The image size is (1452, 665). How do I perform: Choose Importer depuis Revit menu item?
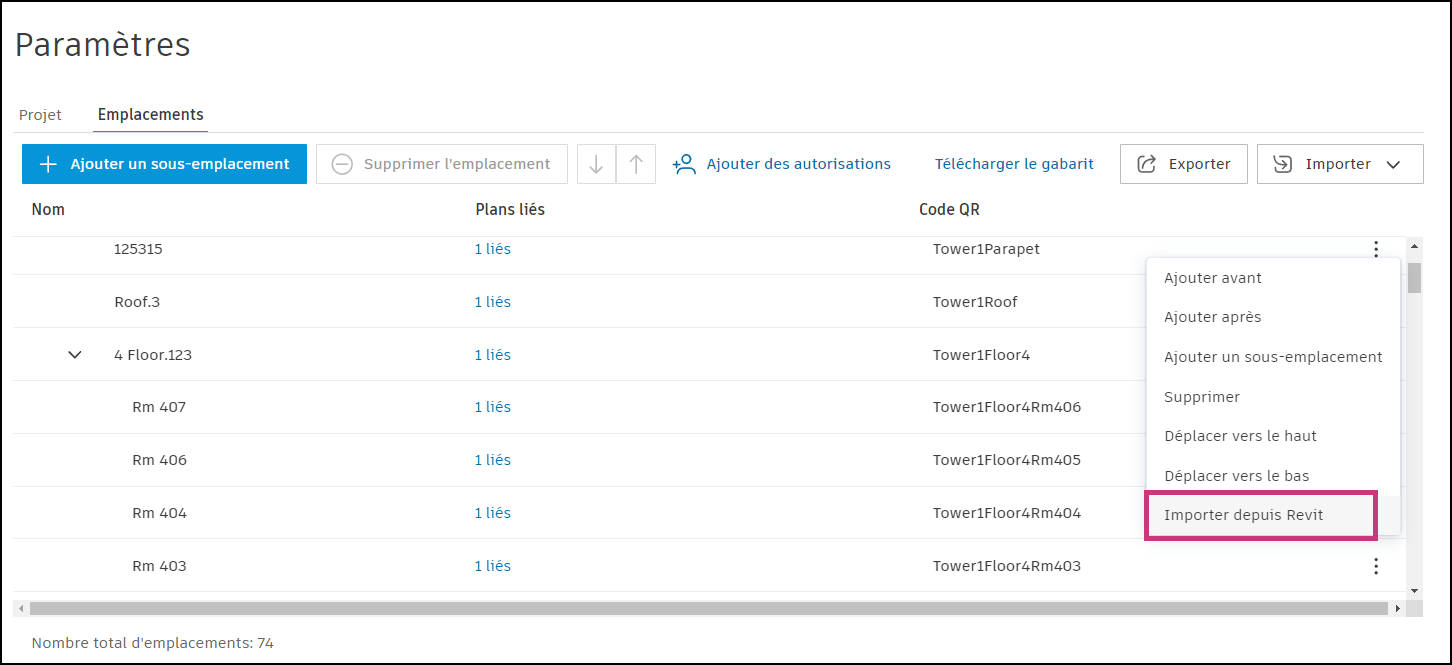click(1243, 515)
